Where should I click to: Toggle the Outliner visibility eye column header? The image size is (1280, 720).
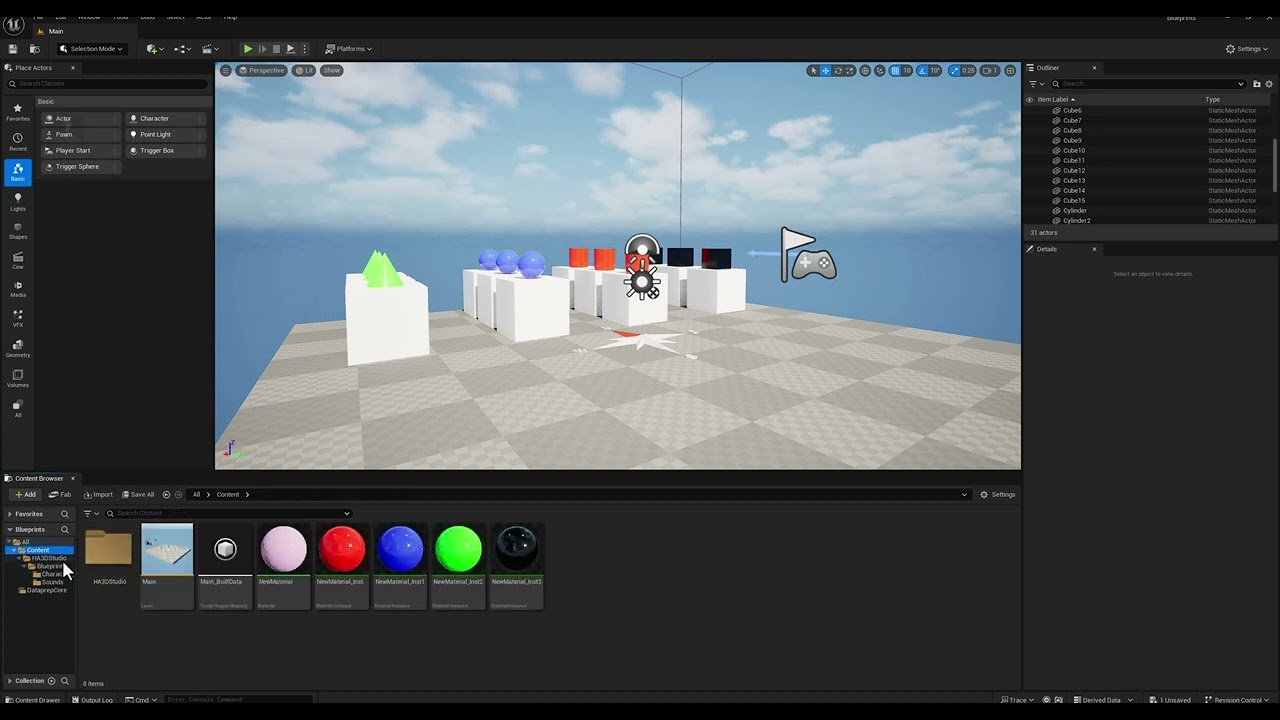pyautogui.click(x=1029, y=100)
